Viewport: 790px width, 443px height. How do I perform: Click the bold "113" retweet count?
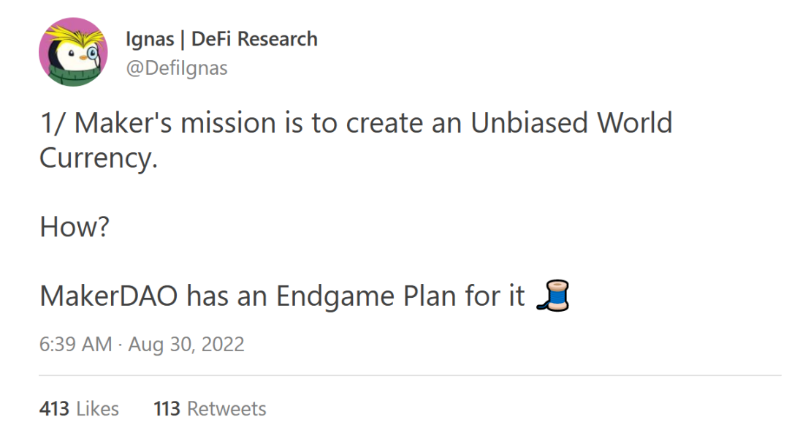click(x=167, y=409)
